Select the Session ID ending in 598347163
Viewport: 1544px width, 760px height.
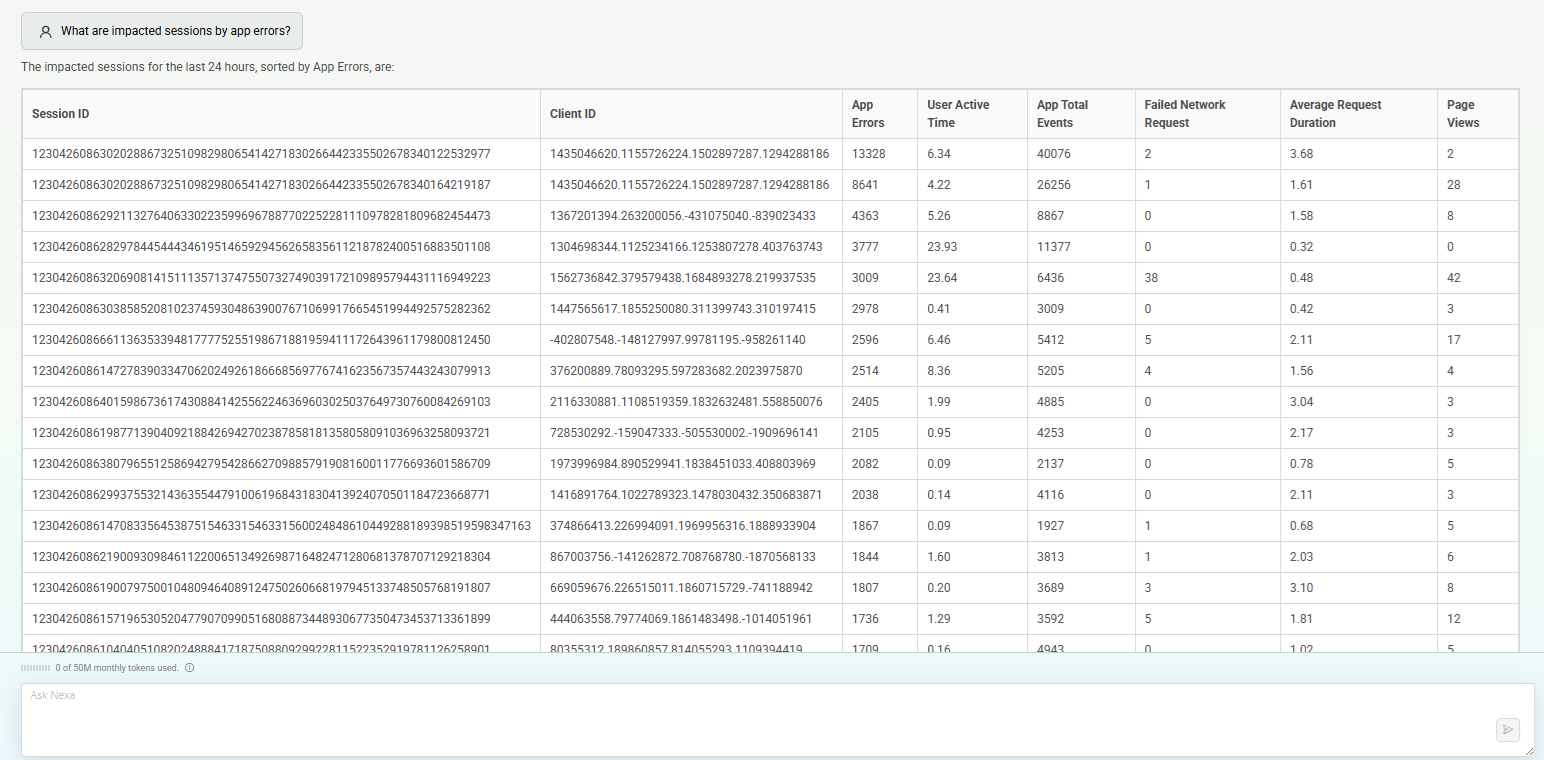[x=281, y=526]
